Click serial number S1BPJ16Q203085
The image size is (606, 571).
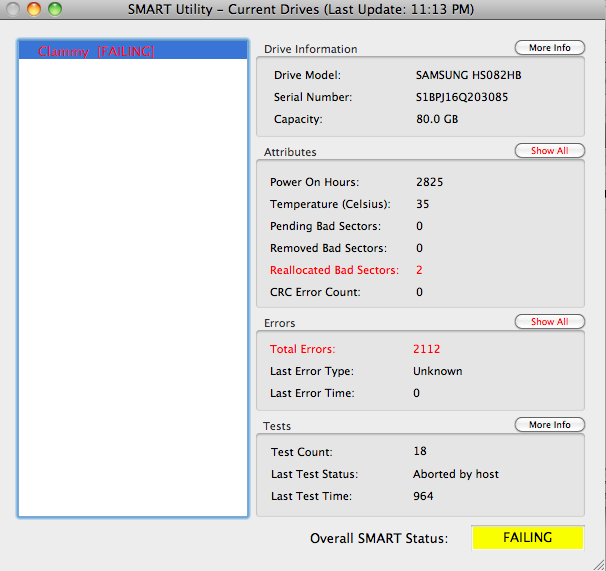click(x=462, y=97)
